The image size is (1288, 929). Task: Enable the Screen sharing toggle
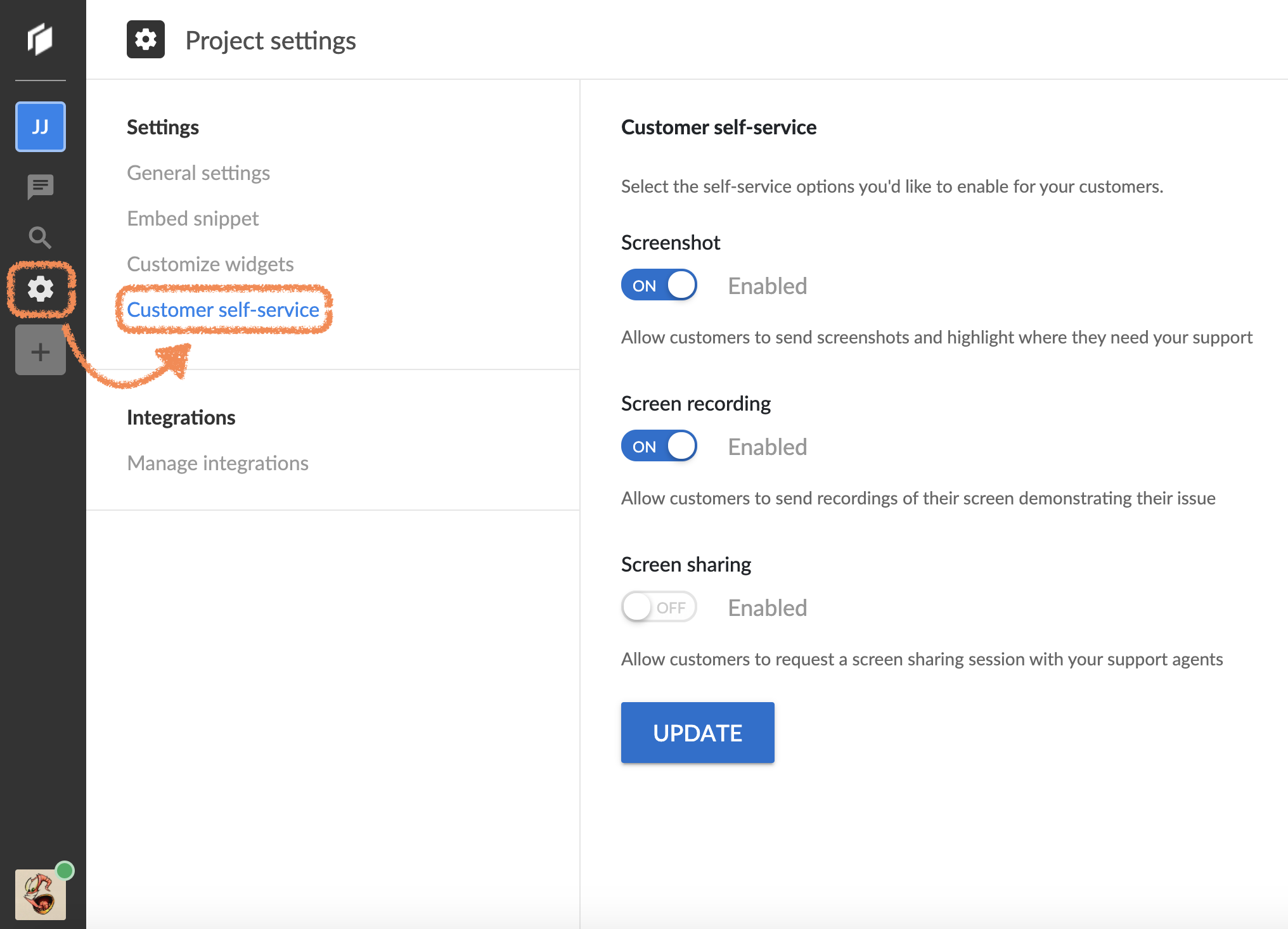(x=659, y=607)
